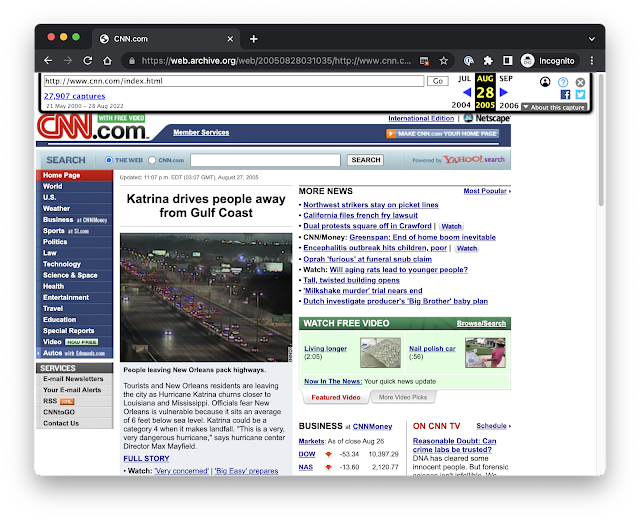Open the browser home icon
This screenshot has width=640, height=521.
(x=107, y=61)
